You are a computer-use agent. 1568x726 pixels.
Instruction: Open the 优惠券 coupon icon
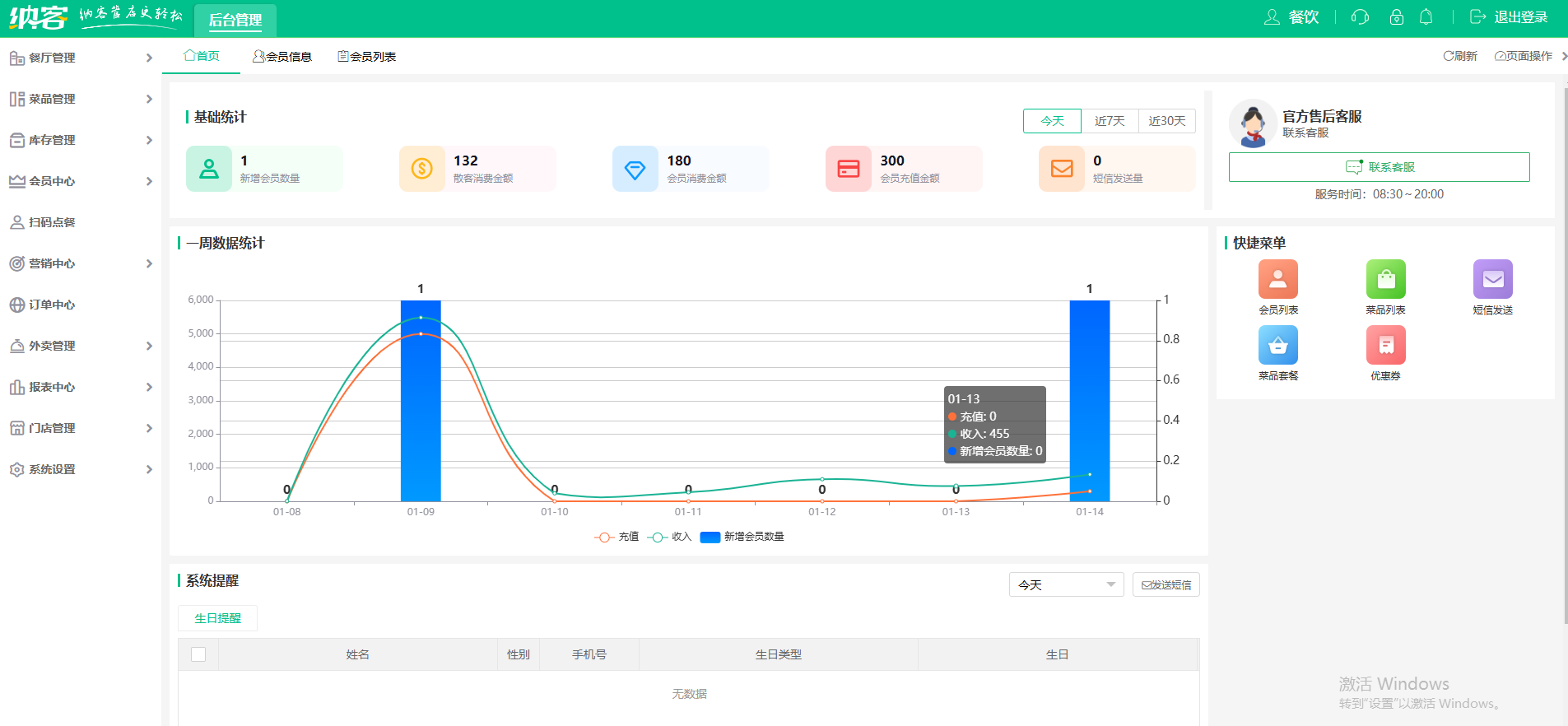click(1385, 345)
